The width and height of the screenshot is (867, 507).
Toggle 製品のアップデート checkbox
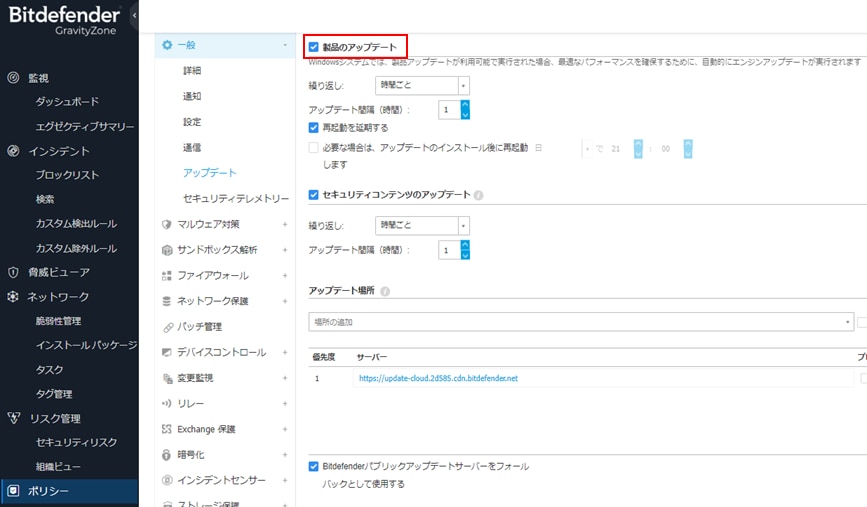coord(314,47)
